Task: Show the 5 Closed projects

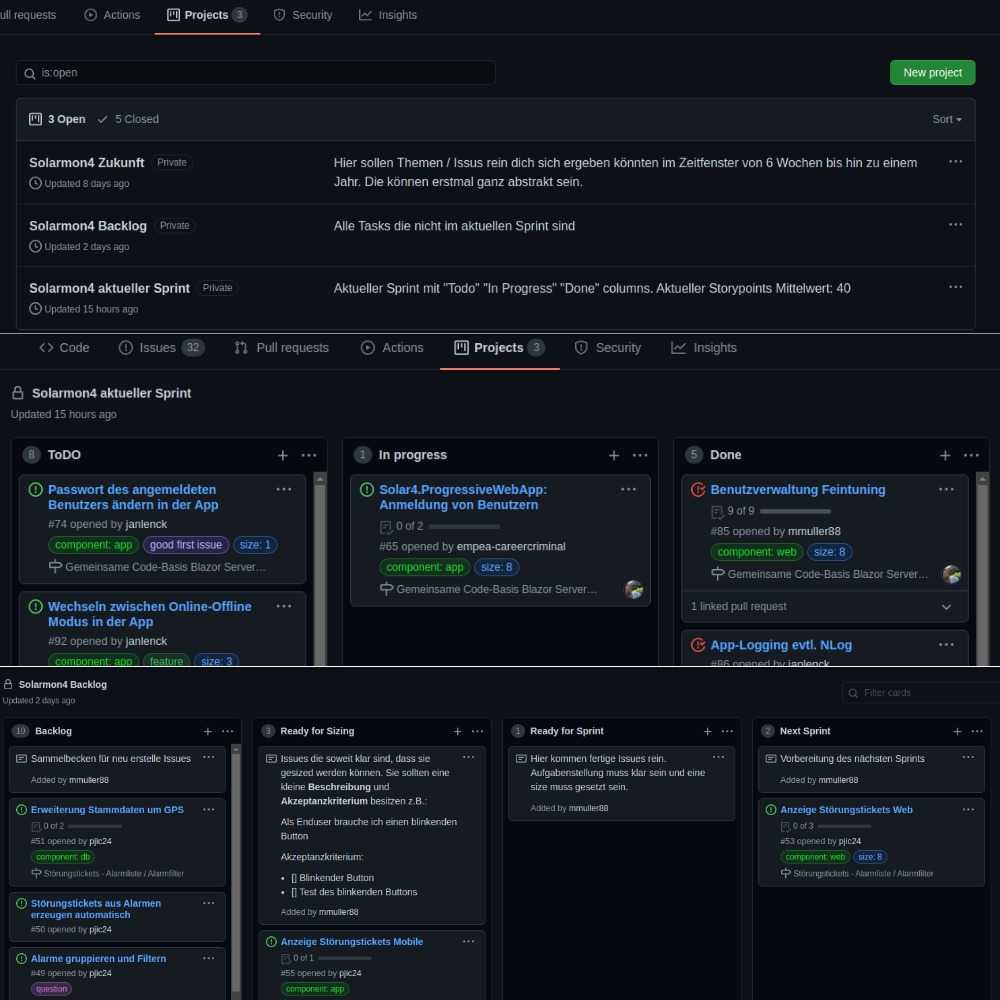Action: (x=128, y=119)
